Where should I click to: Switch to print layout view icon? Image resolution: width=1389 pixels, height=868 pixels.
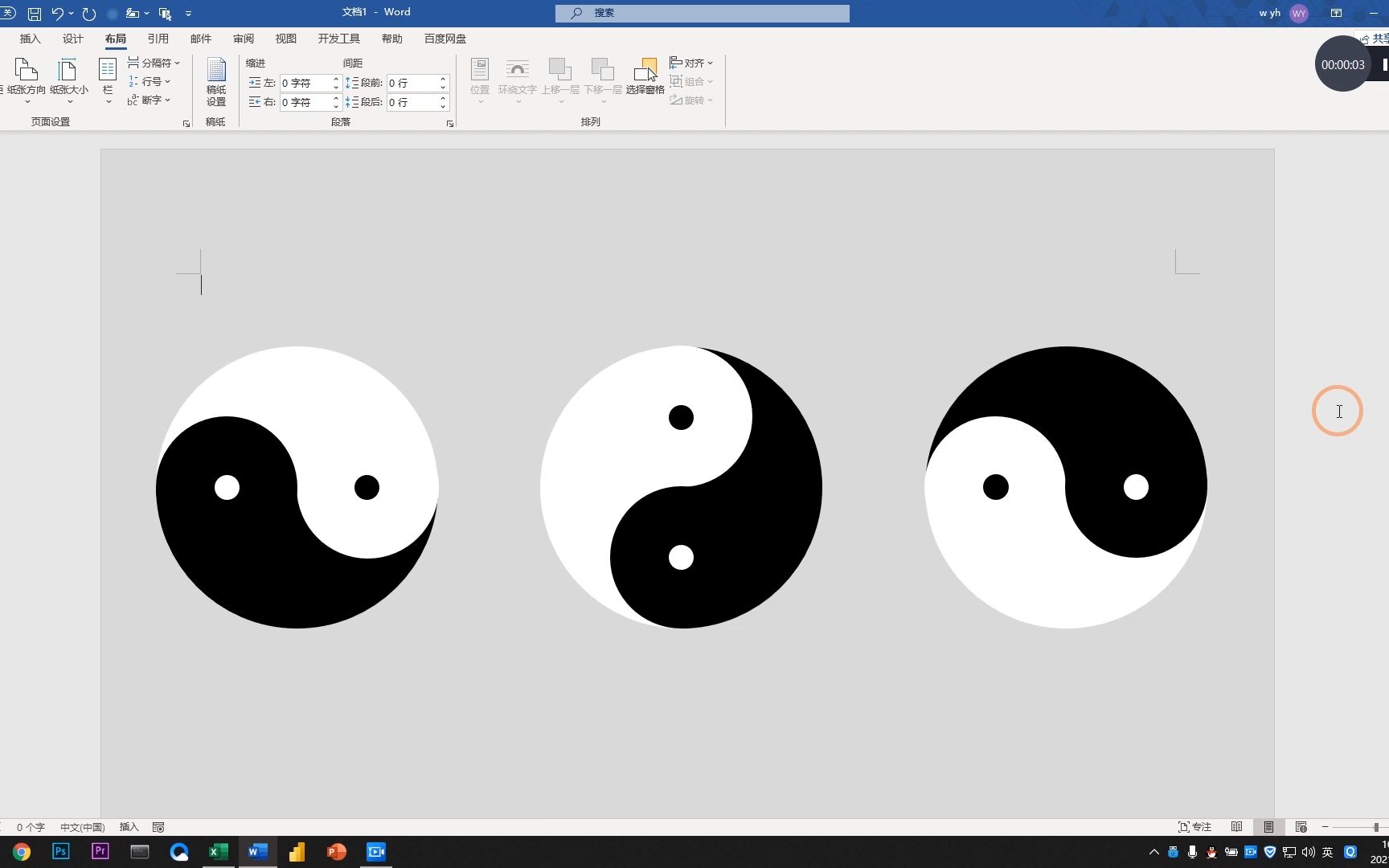(x=1268, y=827)
